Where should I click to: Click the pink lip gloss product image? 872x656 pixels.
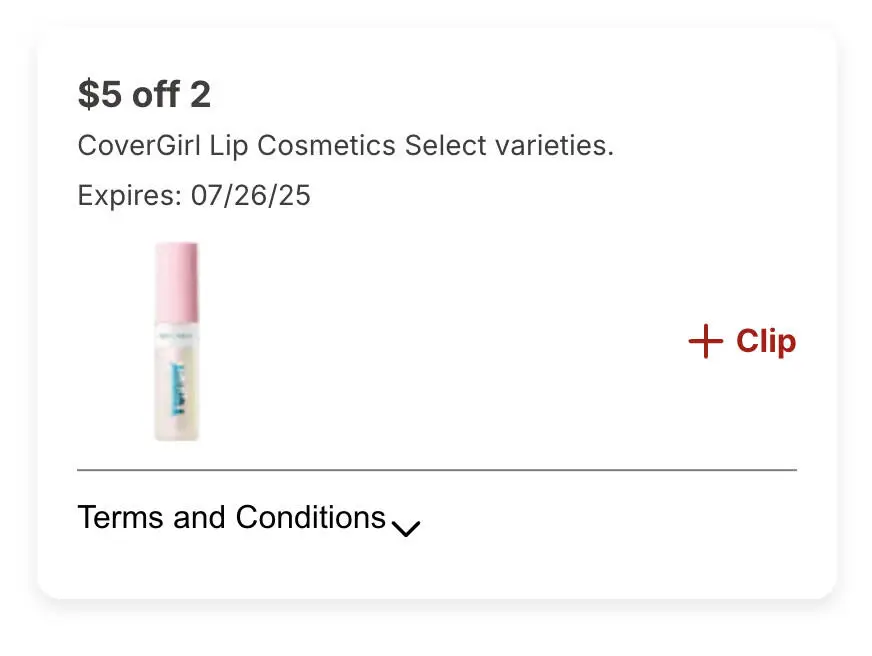coord(177,340)
